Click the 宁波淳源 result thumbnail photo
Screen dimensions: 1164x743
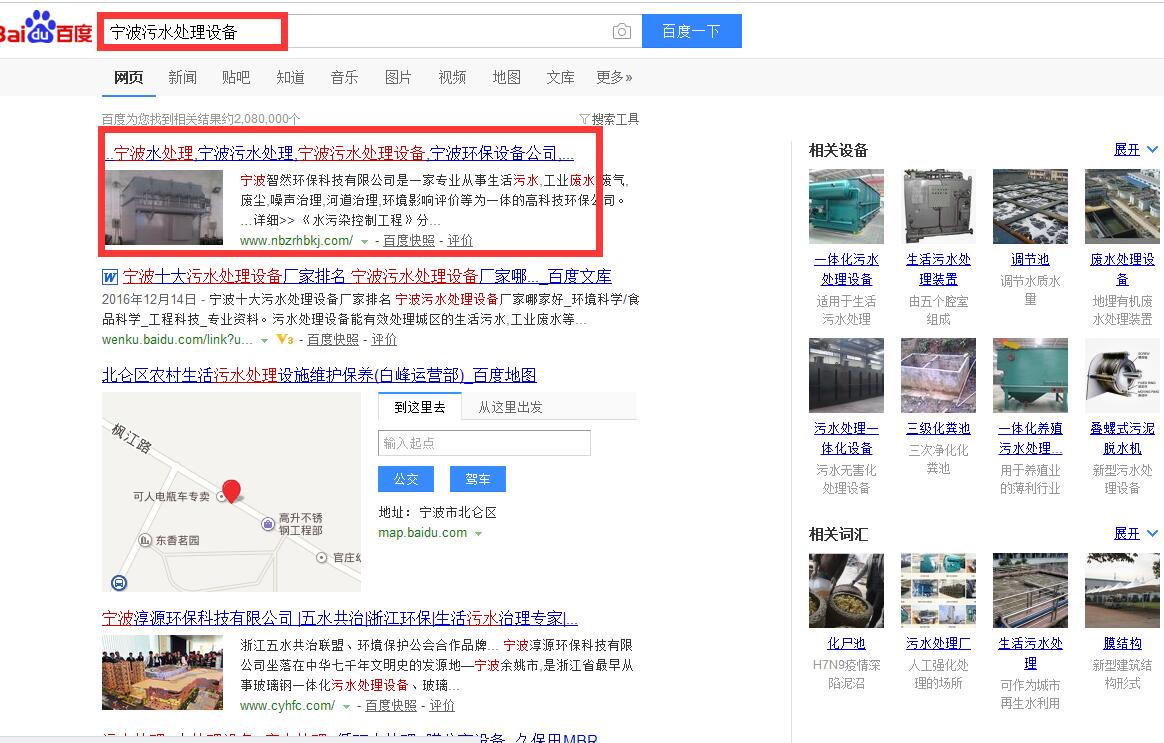(x=163, y=673)
